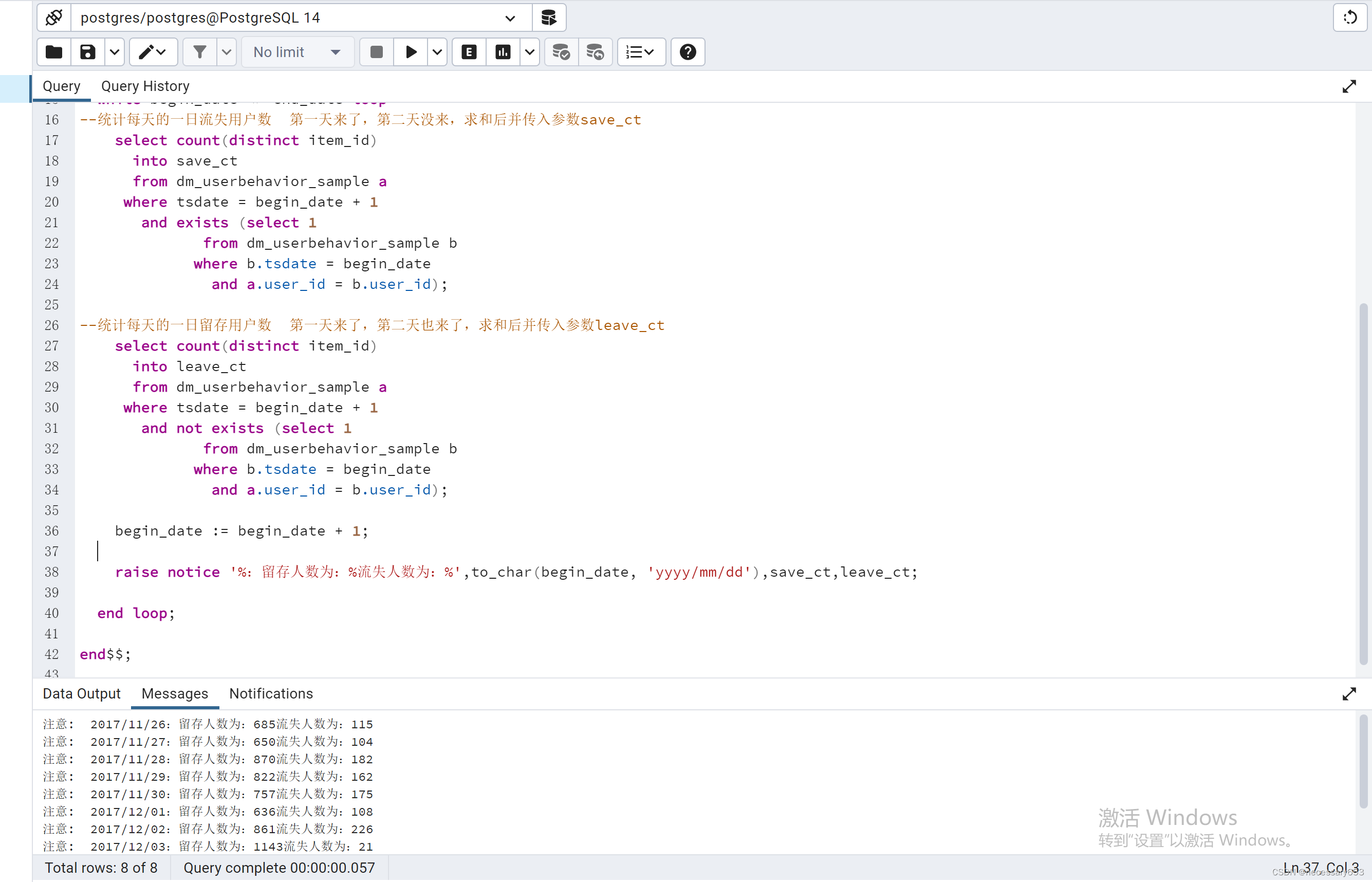Open the Query Tool help
Image resolution: width=1372 pixels, height=882 pixels.
pos(687,51)
